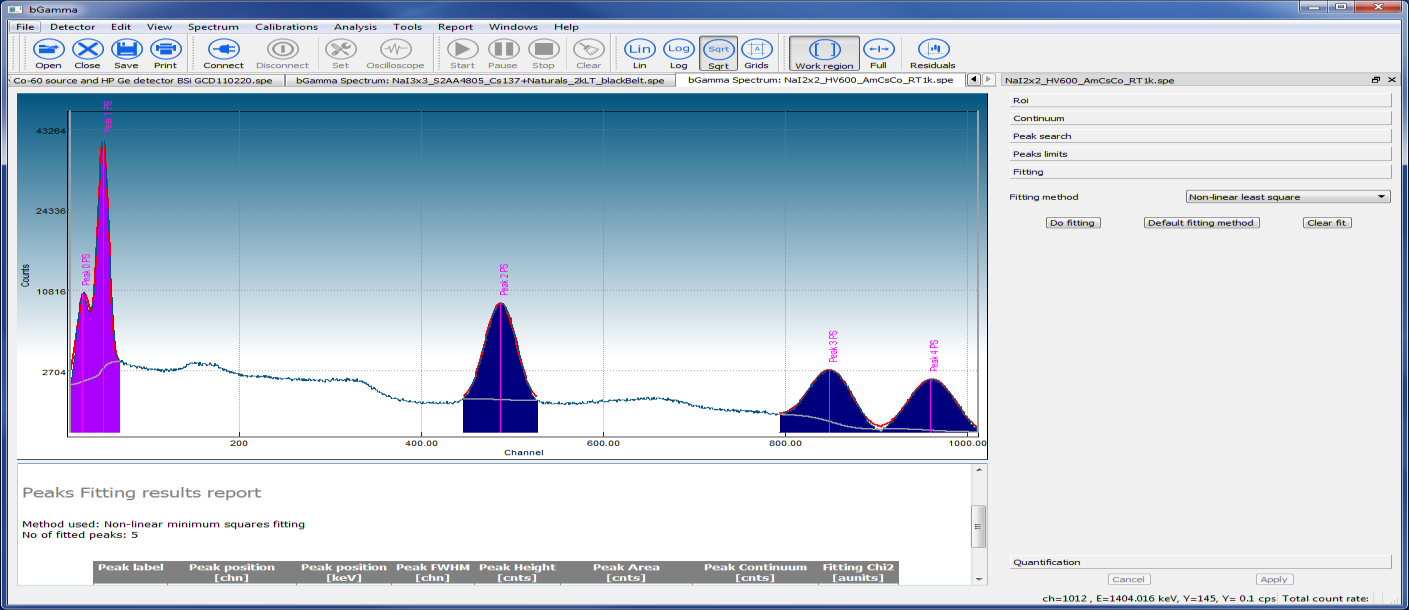Image resolution: width=1409 pixels, height=610 pixels.
Task: Open the Calibrations menu
Action: coord(287,27)
